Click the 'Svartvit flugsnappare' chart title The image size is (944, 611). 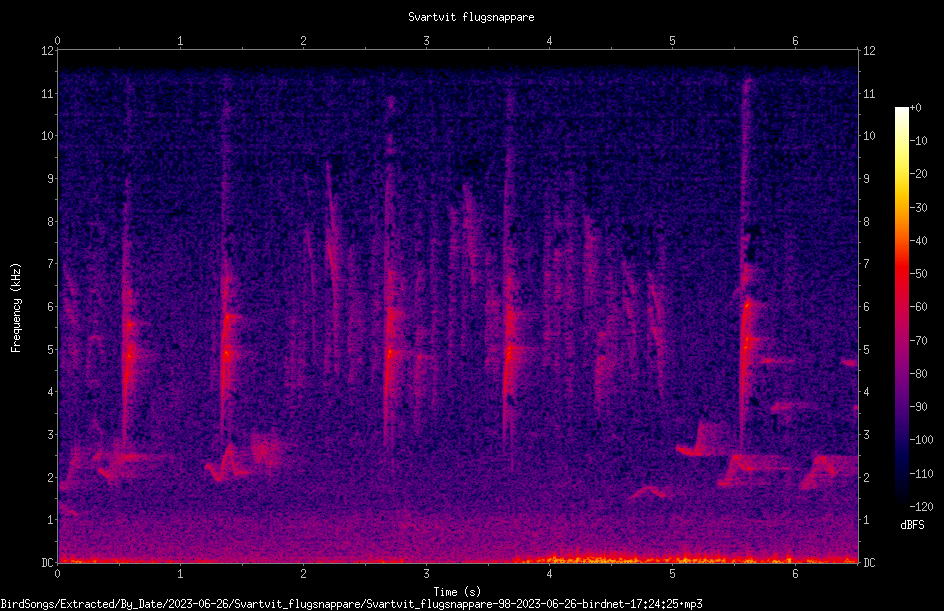pyautogui.click(x=471, y=17)
